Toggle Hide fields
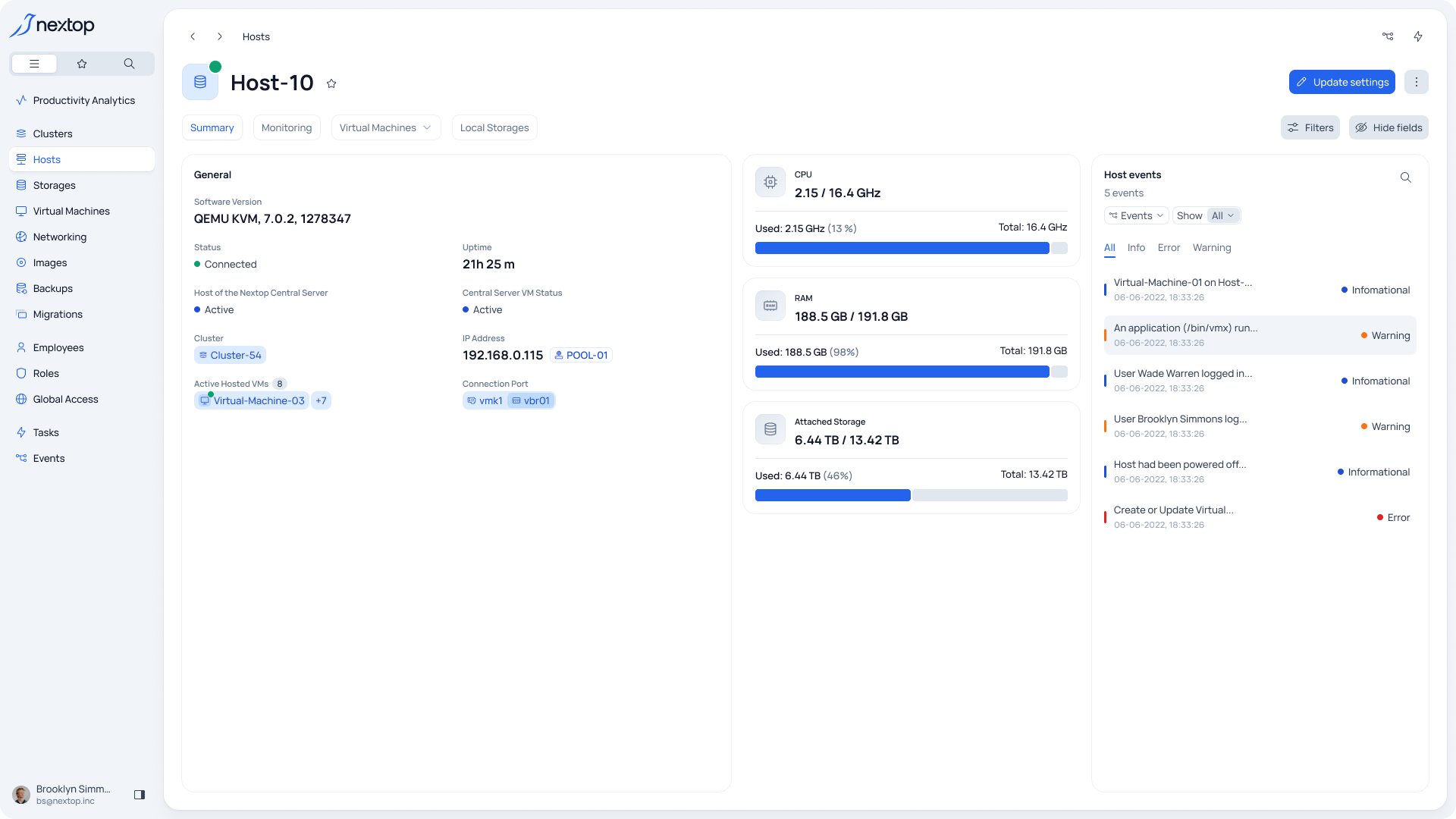Viewport: 1456px width, 819px height. tap(1389, 127)
